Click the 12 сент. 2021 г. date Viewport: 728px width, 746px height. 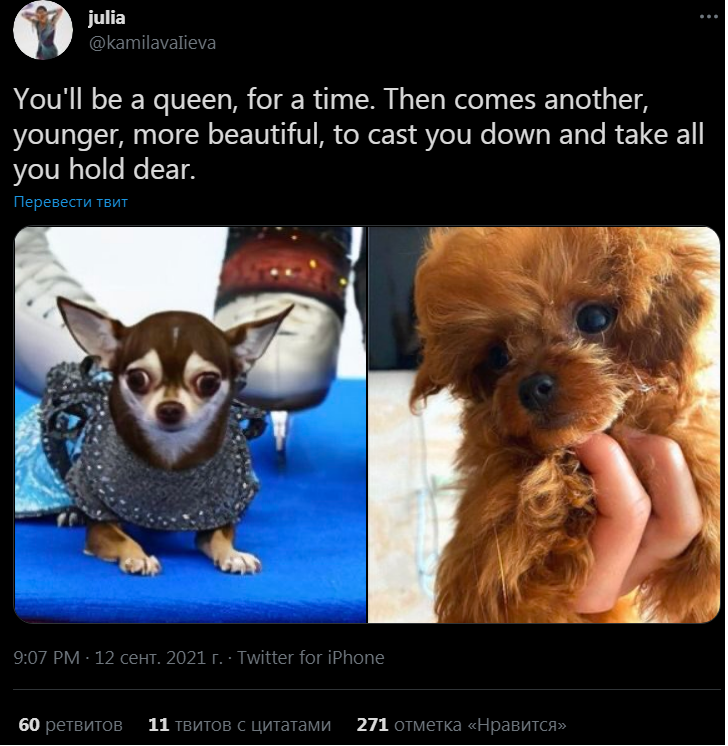[x=159, y=658]
